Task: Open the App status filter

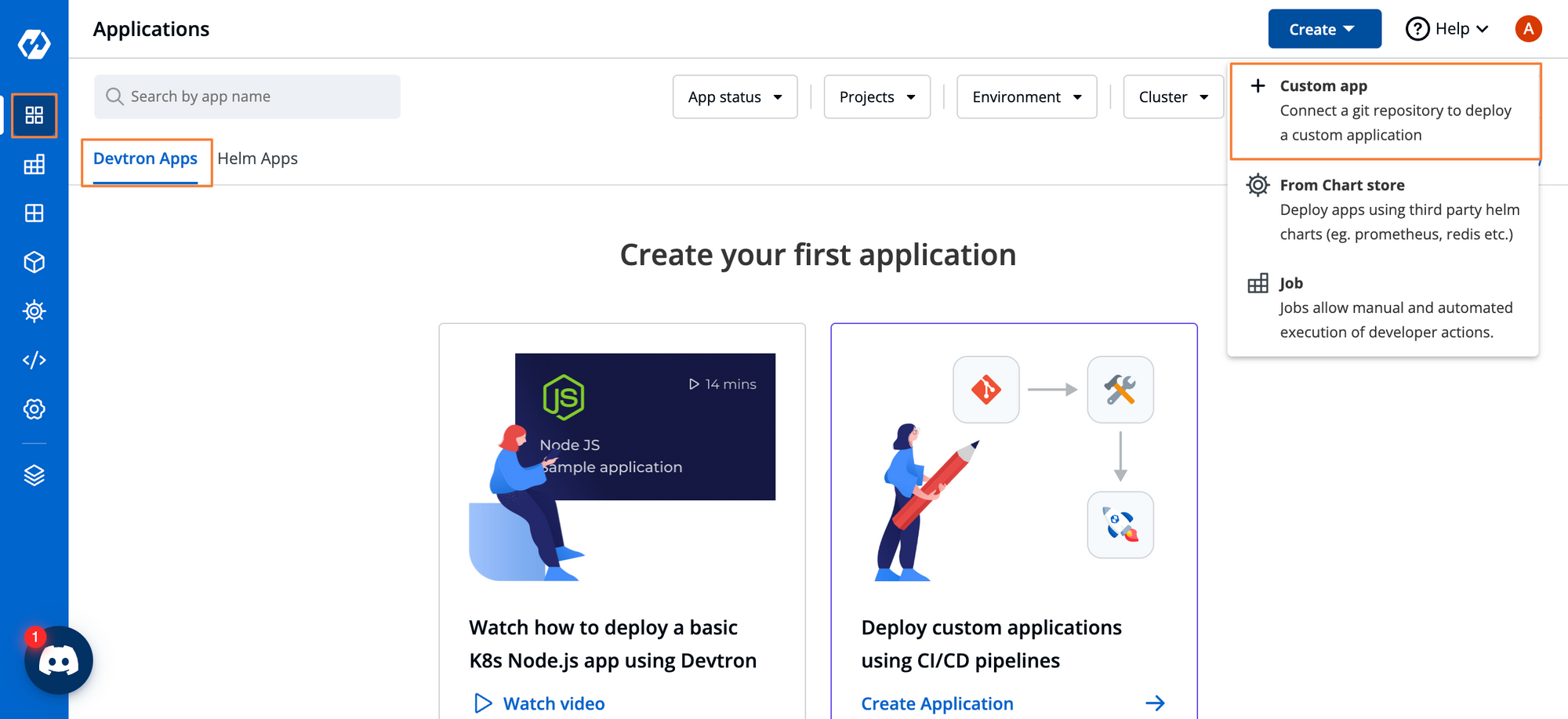Action: pos(735,96)
